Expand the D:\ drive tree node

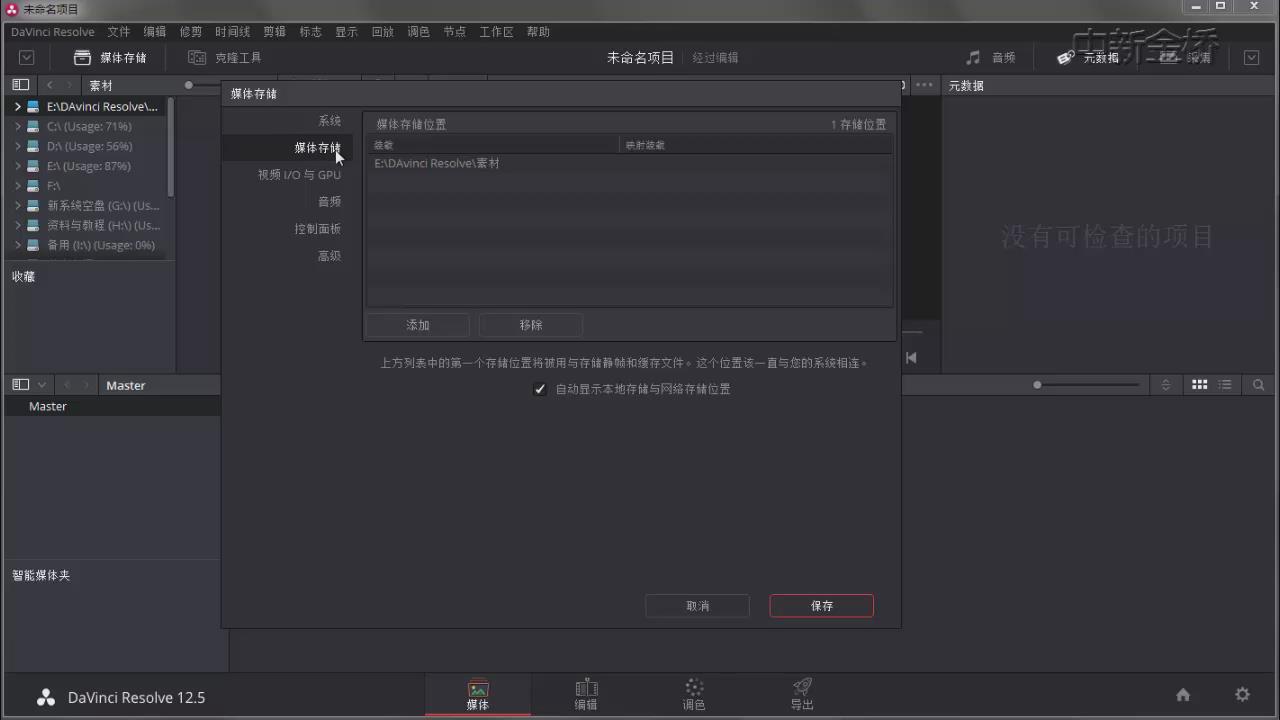point(18,146)
